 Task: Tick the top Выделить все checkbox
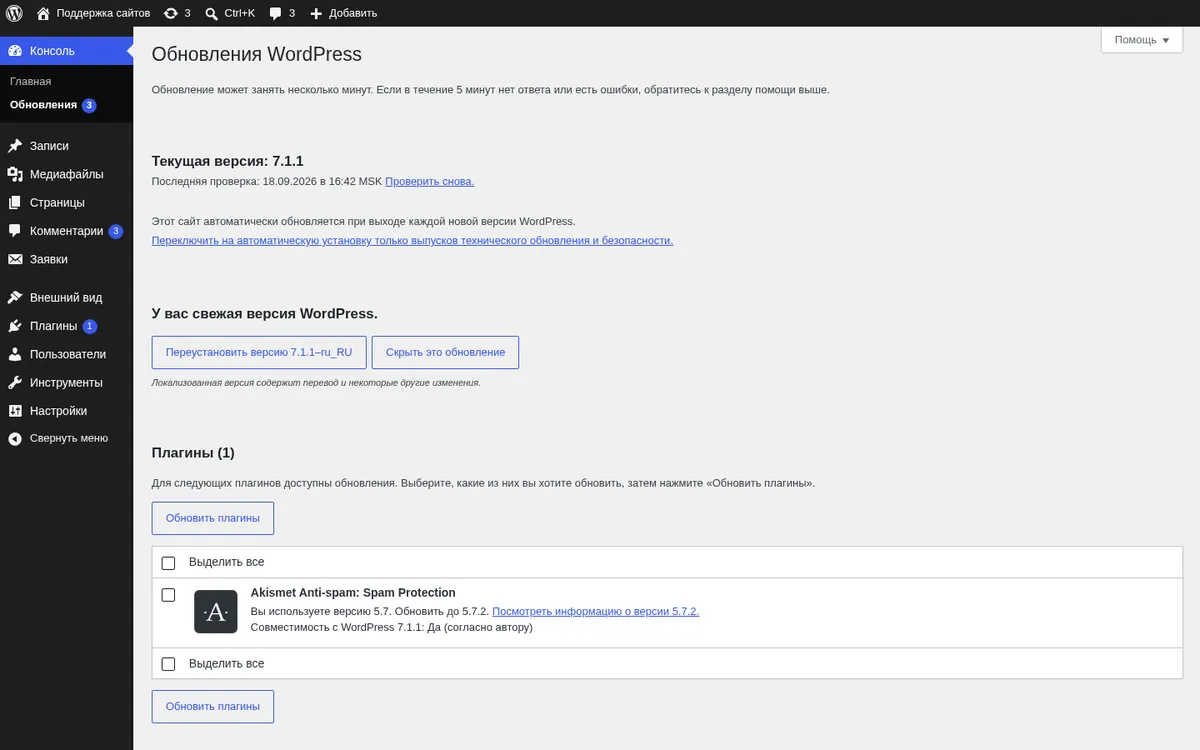point(168,563)
